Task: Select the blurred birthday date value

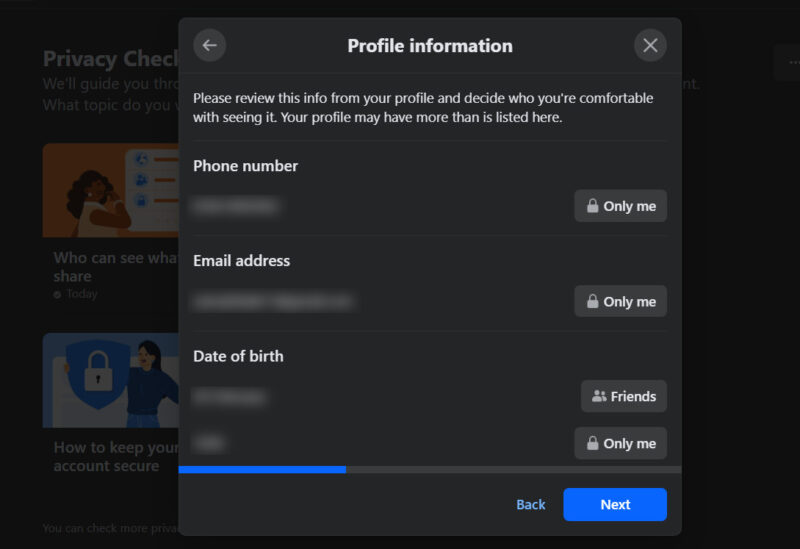Action: point(230,397)
